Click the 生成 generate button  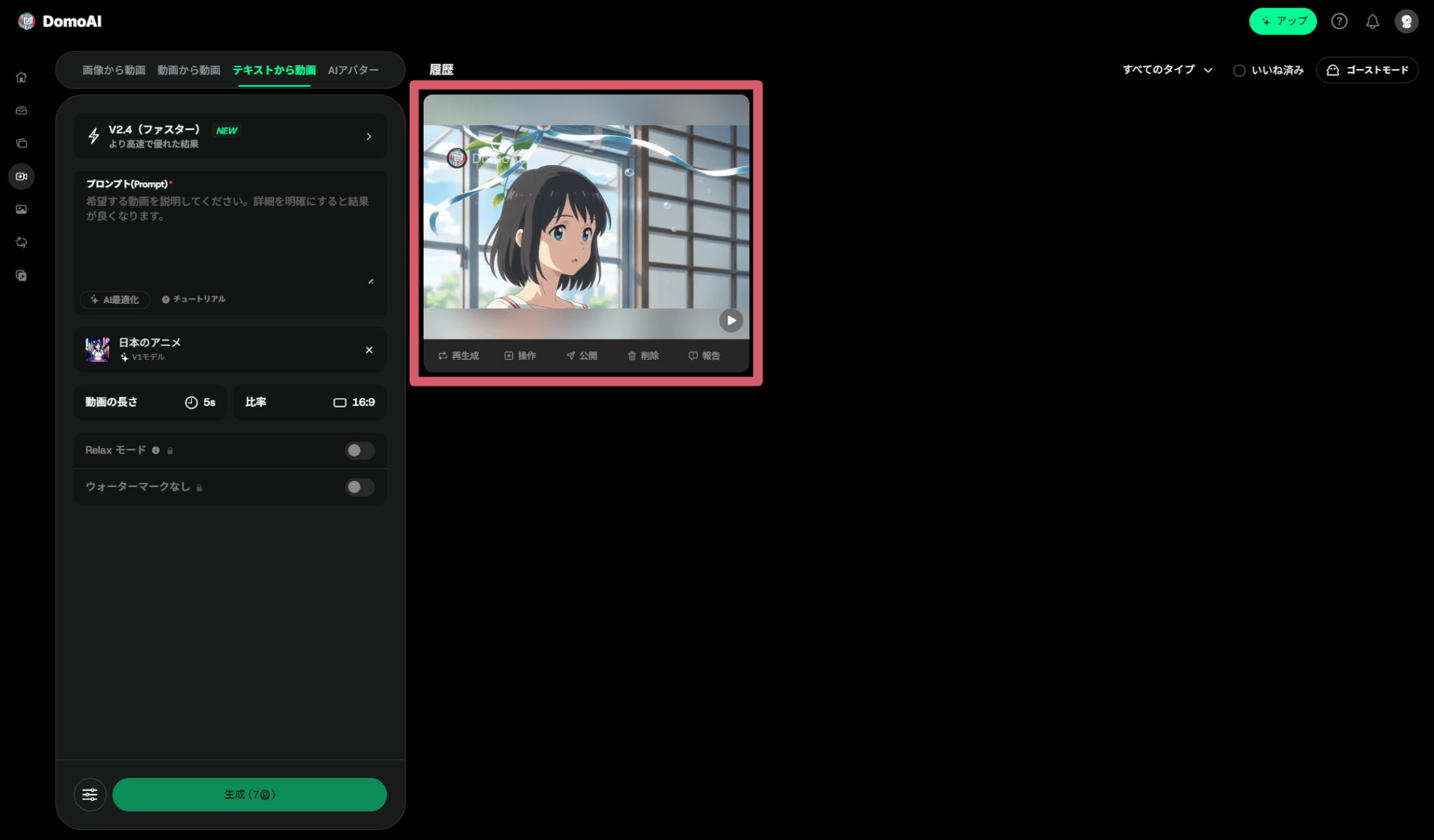tap(249, 794)
